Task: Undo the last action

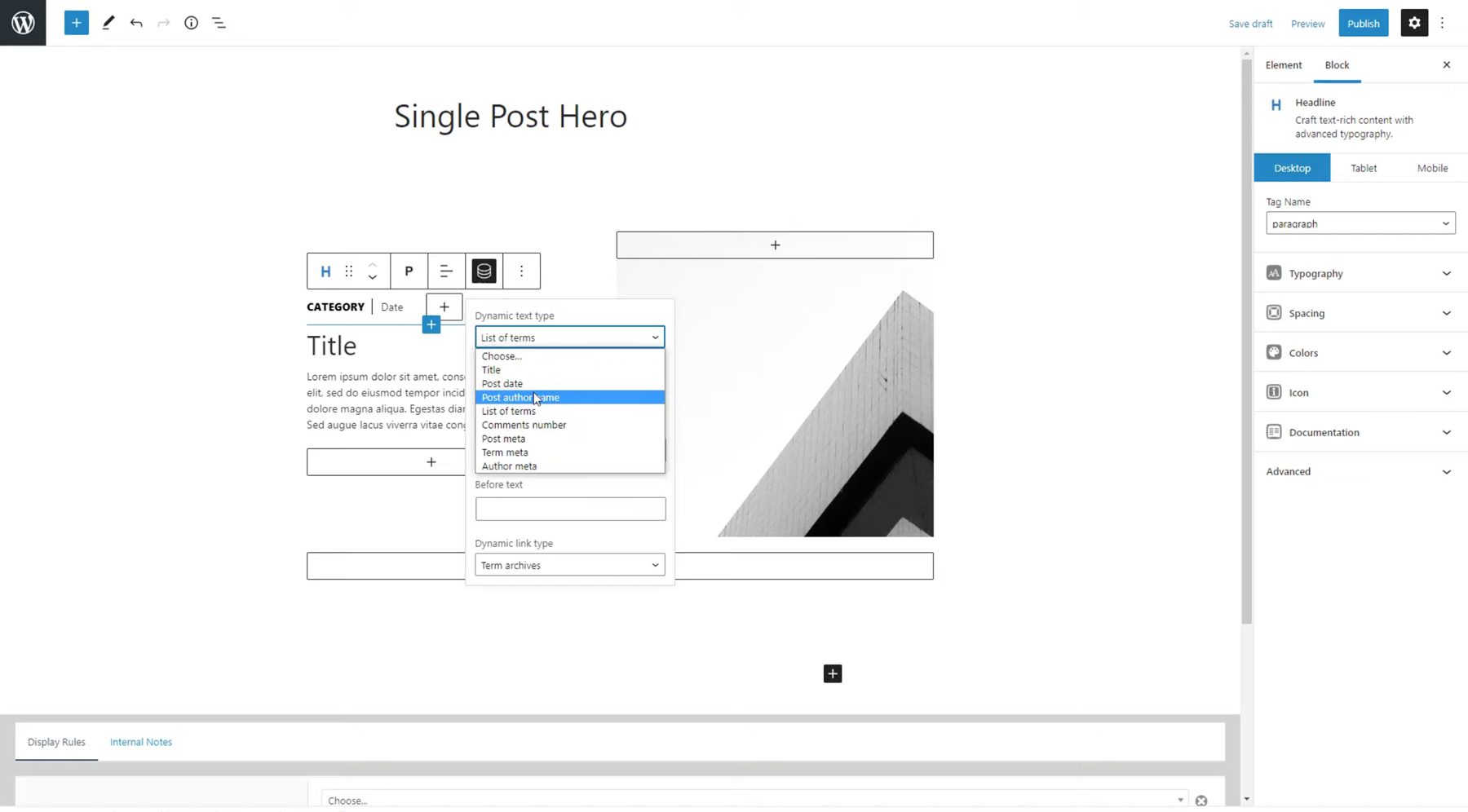Action: pyautogui.click(x=136, y=23)
